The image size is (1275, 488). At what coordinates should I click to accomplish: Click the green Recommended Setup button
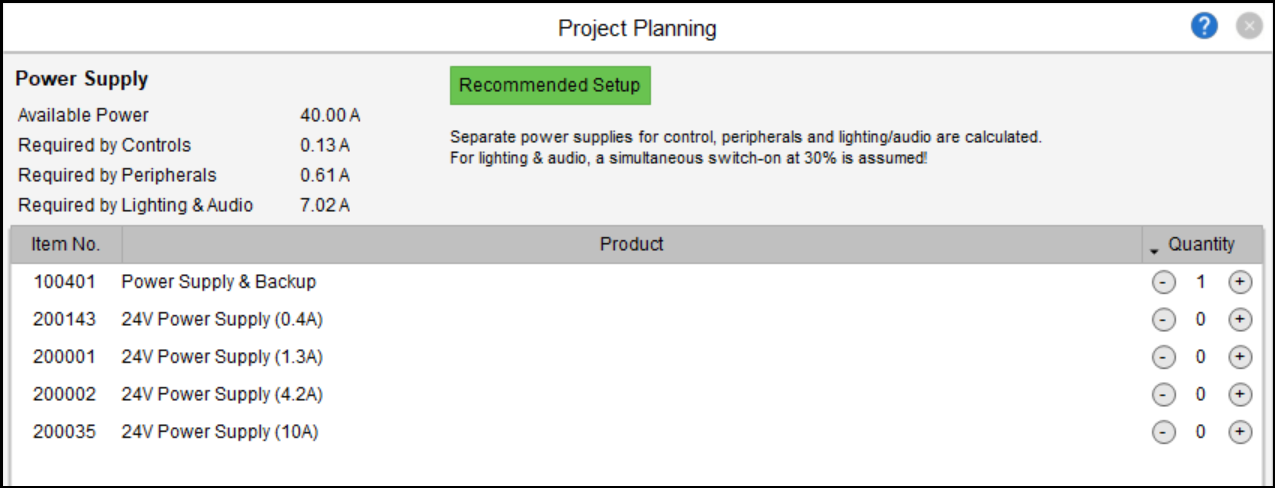click(550, 86)
